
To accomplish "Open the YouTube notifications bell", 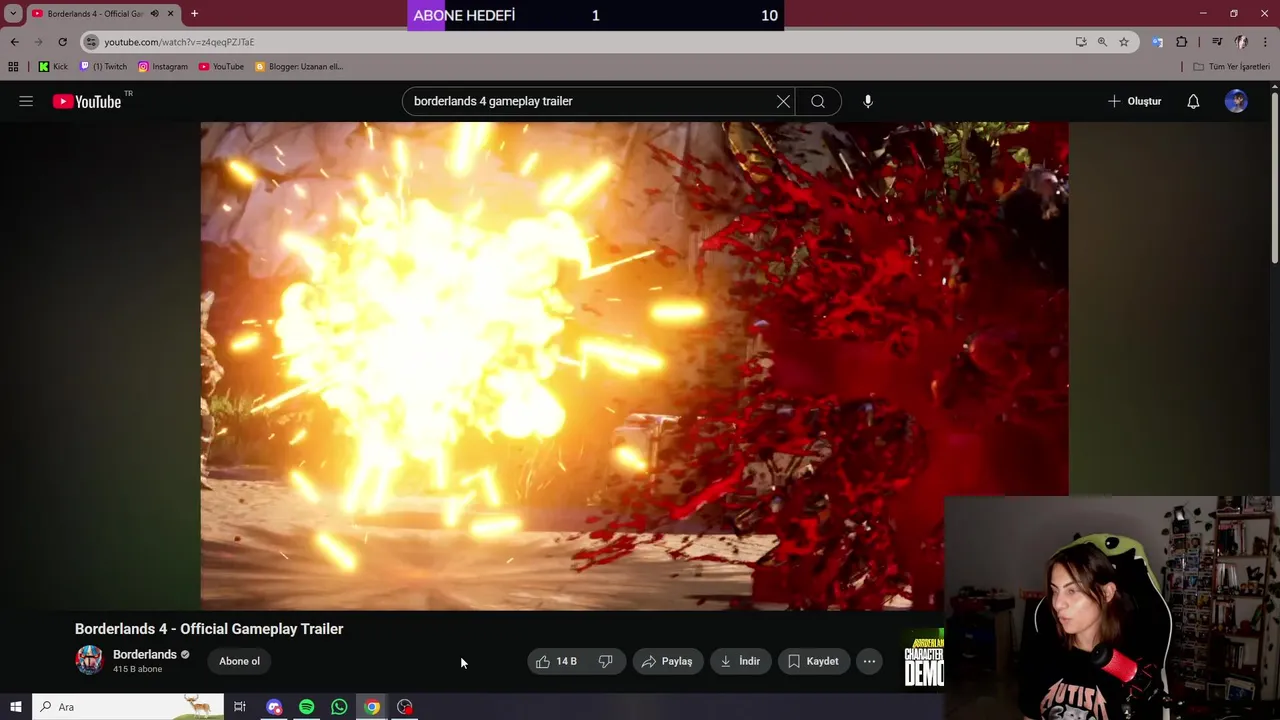I will (x=1193, y=101).
